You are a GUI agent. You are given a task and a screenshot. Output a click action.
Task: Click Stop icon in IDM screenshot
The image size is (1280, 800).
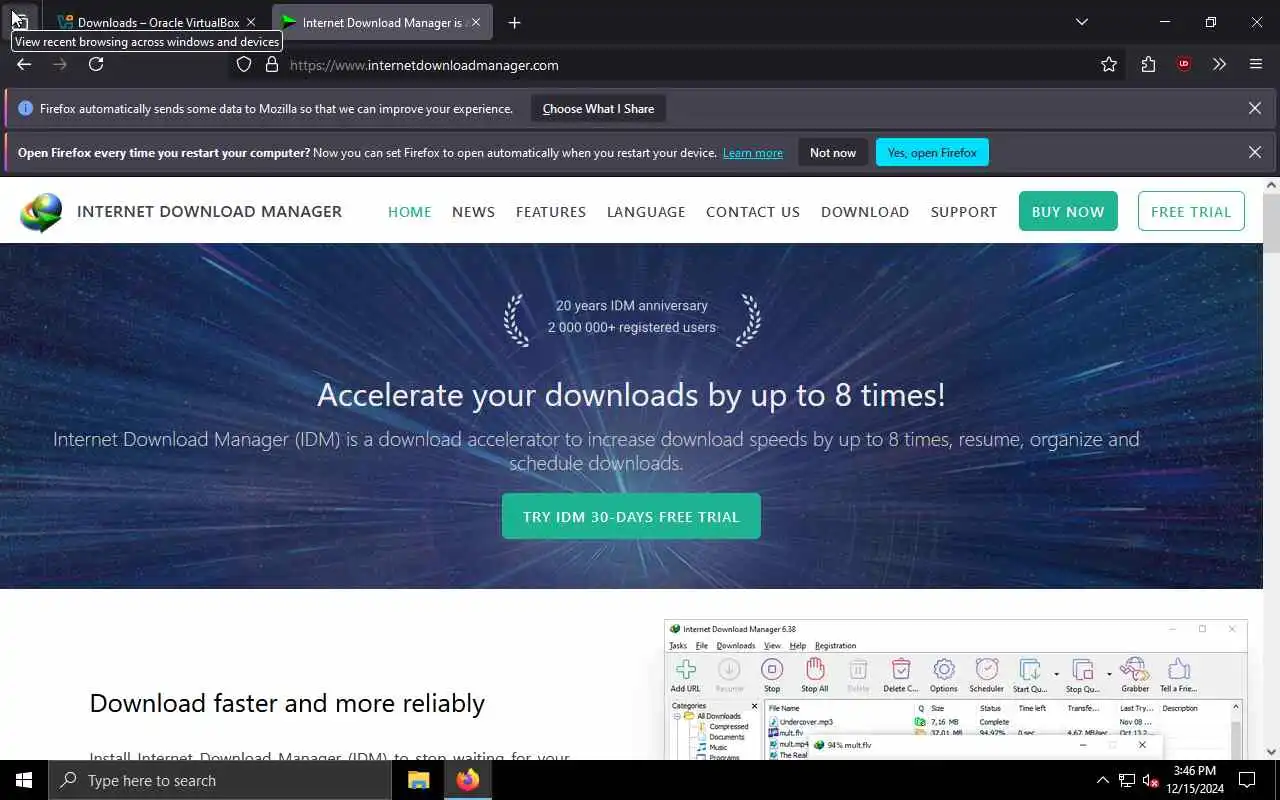point(772,675)
